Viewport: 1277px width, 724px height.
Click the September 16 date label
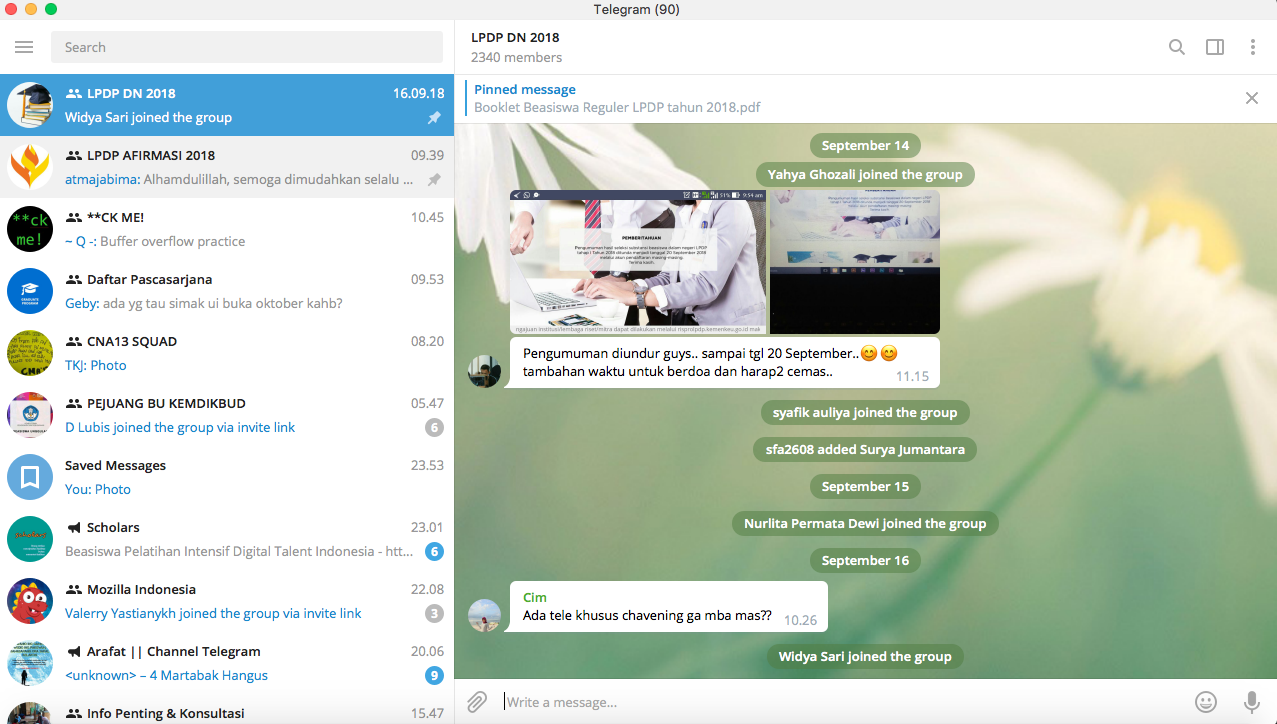click(x=865, y=560)
